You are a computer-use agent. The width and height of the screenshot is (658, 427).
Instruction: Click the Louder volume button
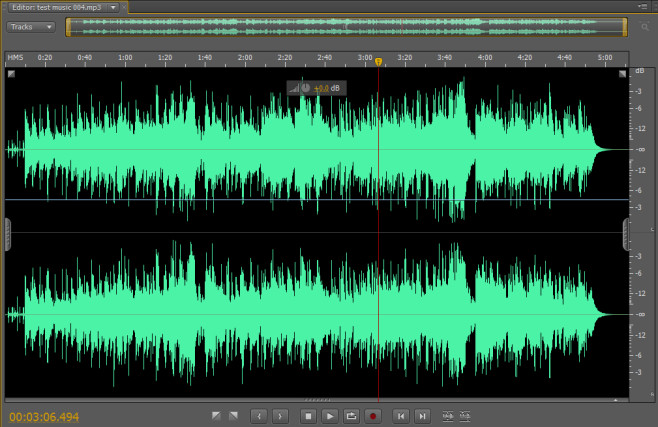click(x=448, y=416)
